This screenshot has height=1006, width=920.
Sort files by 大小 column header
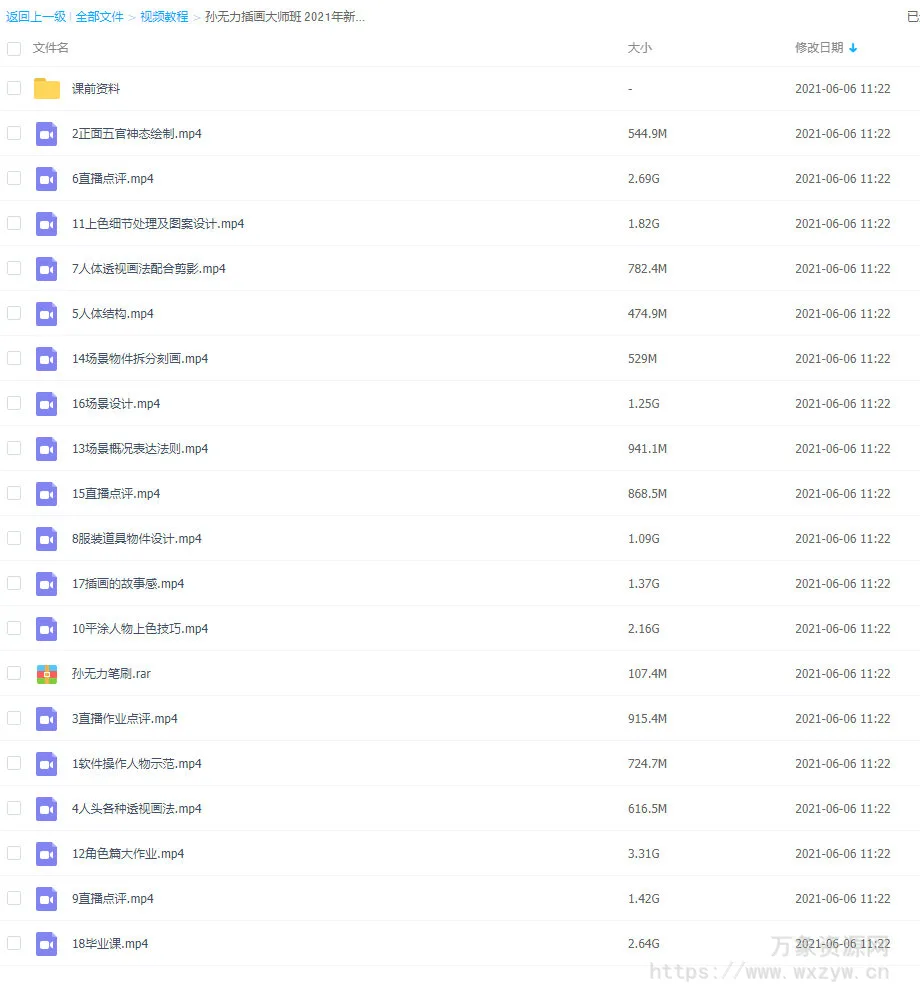click(639, 48)
